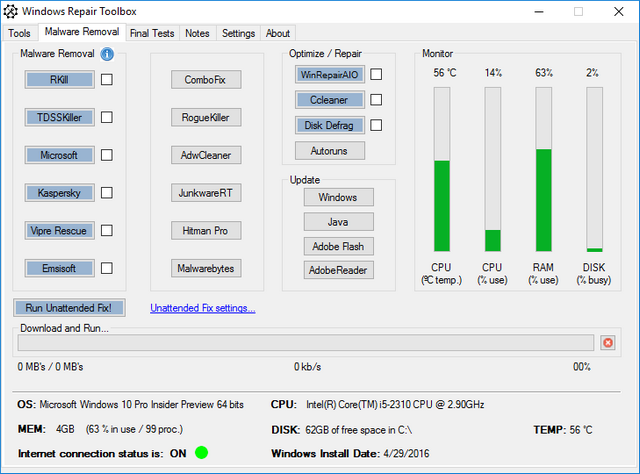The height and width of the screenshot is (474, 640).
Task: Update Java
Action: pyautogui.click(x=338, y=222)
